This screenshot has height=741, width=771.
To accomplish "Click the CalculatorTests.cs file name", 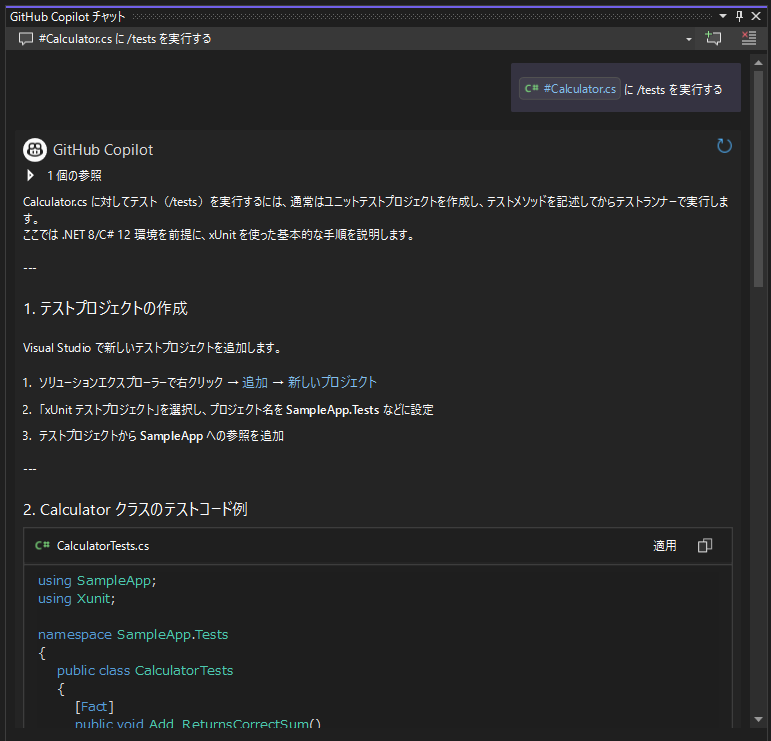I will (103, 546).
